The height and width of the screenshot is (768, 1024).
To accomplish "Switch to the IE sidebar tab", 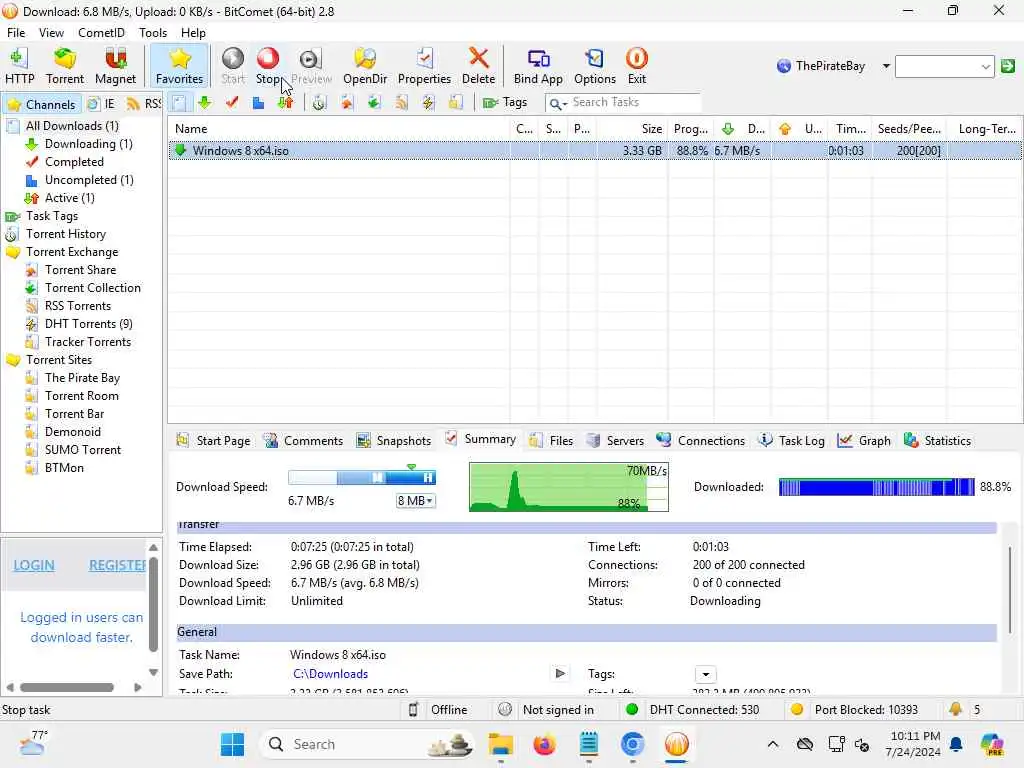I will tap(101, 104).
